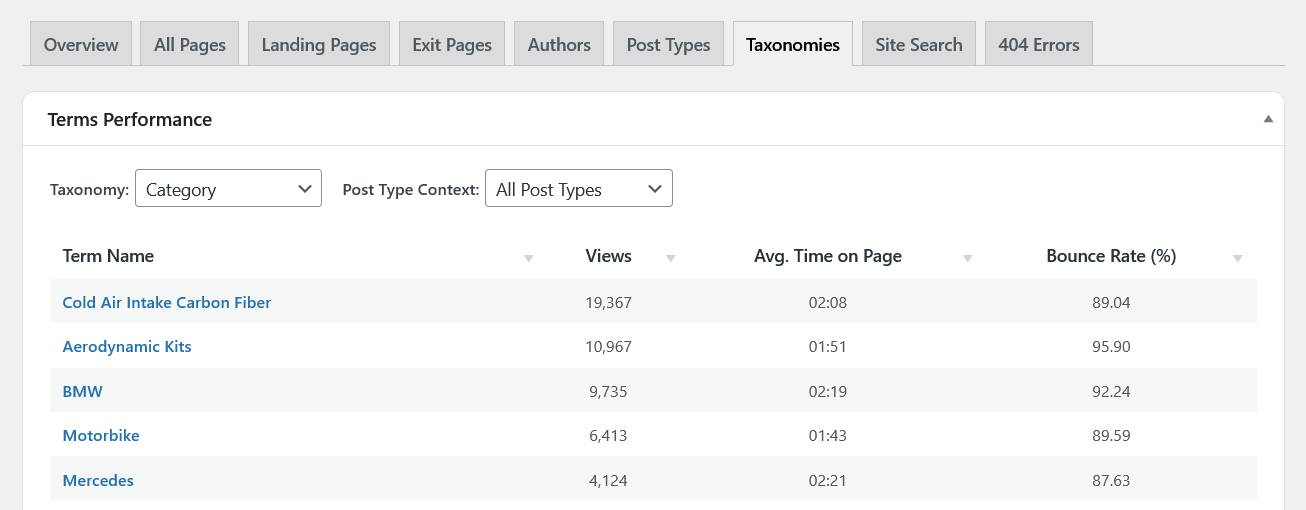Click the 19,367 views value
The height and width of the screenshot is (510, 1306).
coord(609,302)
